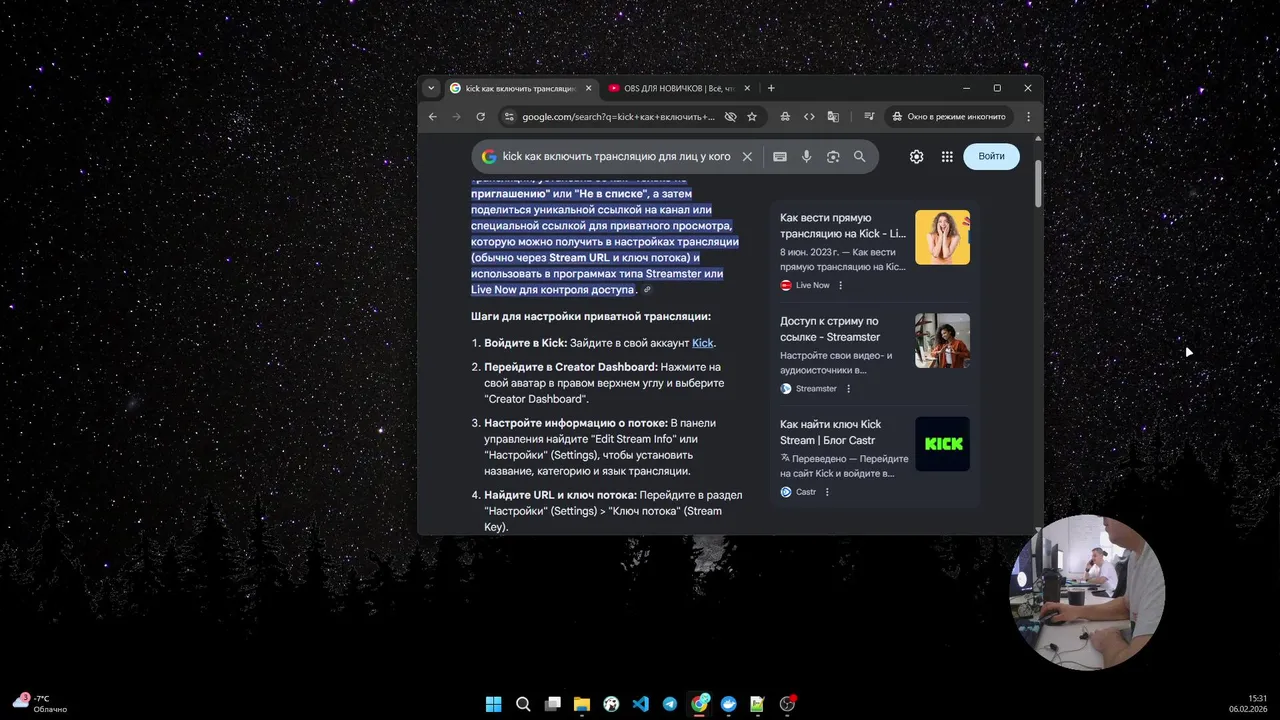Click the Перейдите в Creator Dashboard text

tap(571, 367)
